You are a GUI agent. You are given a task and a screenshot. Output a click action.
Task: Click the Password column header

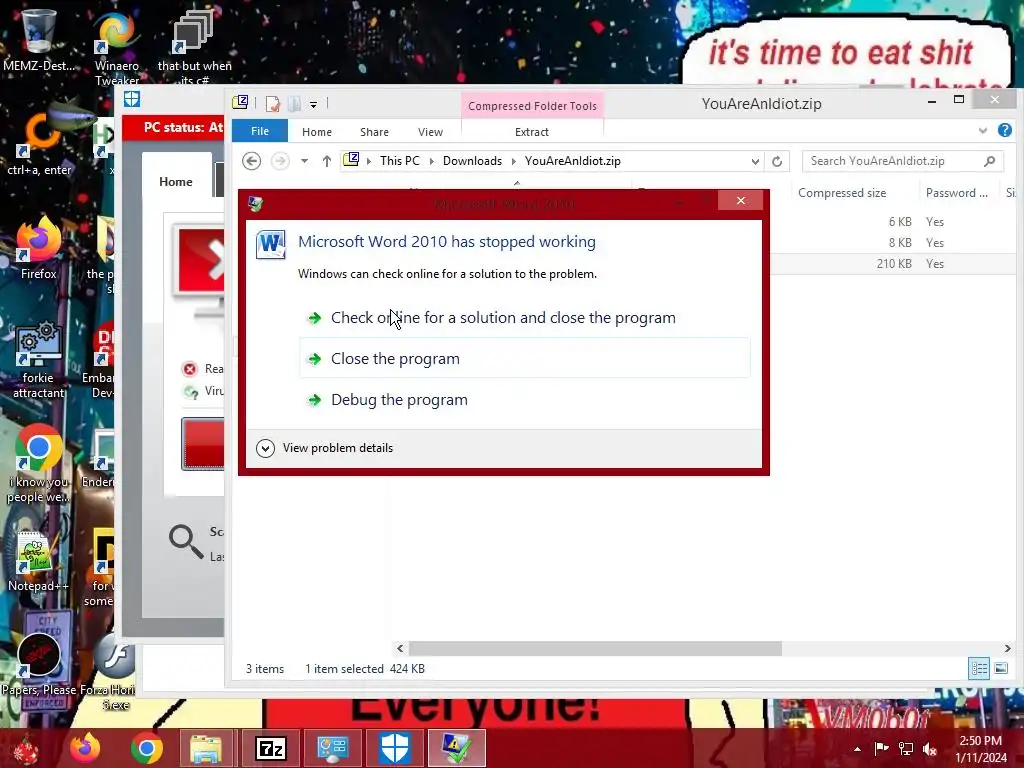[x=957, y=193]
